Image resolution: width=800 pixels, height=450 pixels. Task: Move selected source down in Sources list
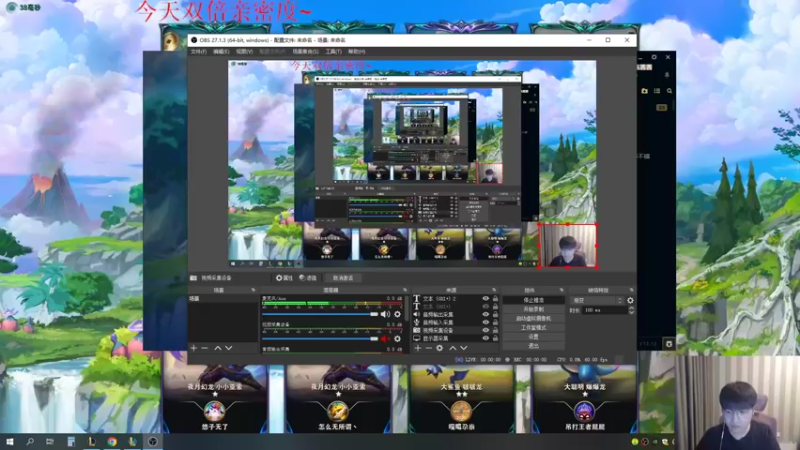tap(463, 348)
